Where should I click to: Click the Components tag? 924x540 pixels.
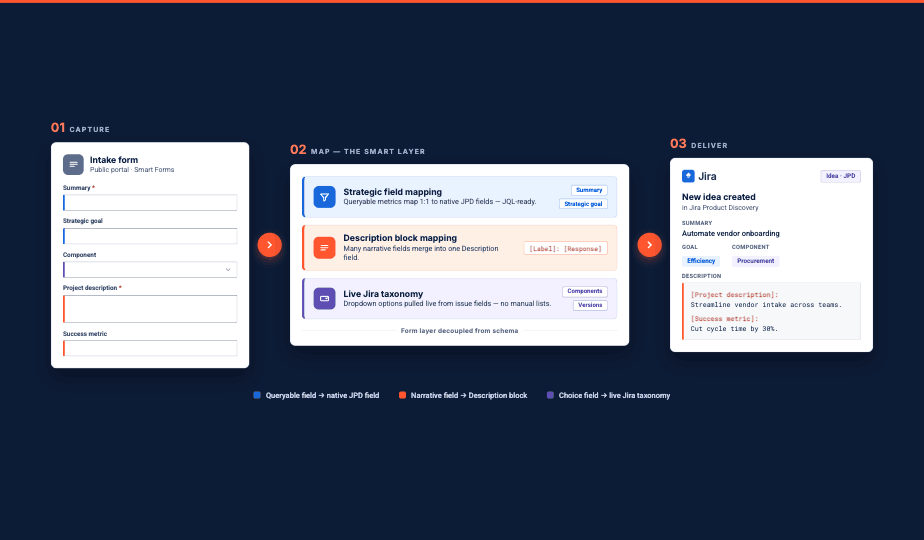click(x=585, y=291)
